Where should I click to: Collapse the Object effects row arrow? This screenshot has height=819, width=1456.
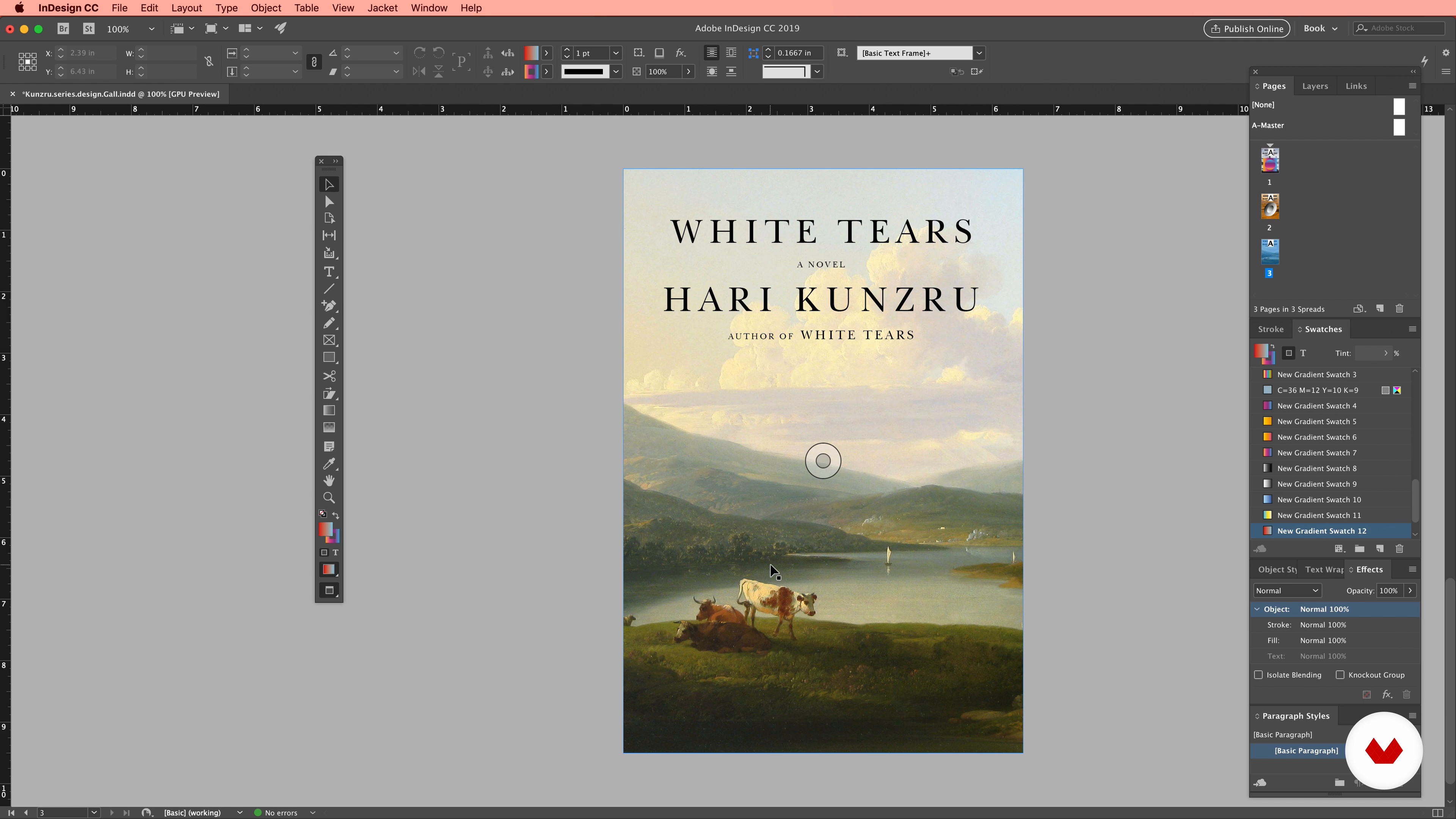pos(1258,609)
